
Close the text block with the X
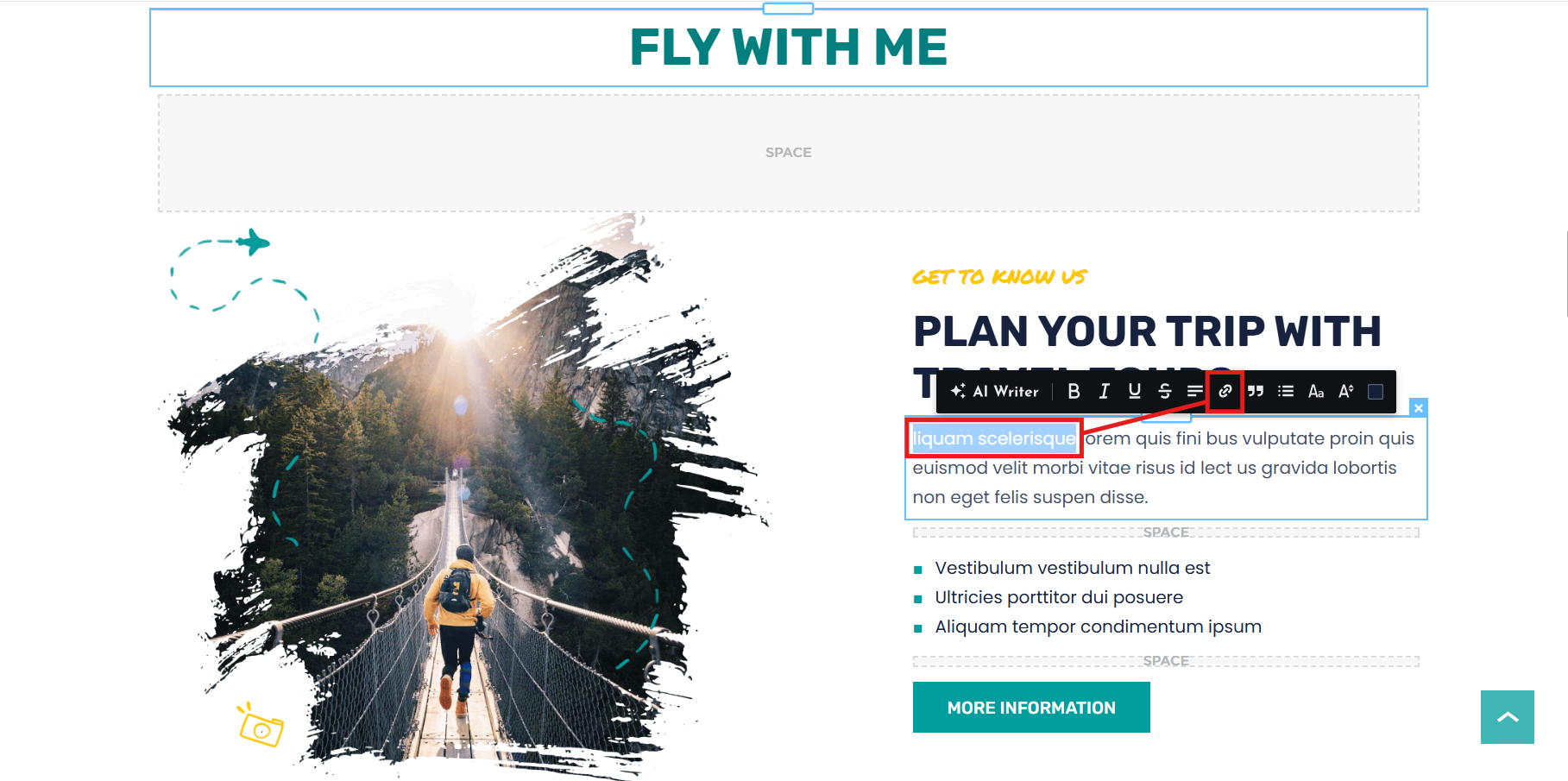1419,407
